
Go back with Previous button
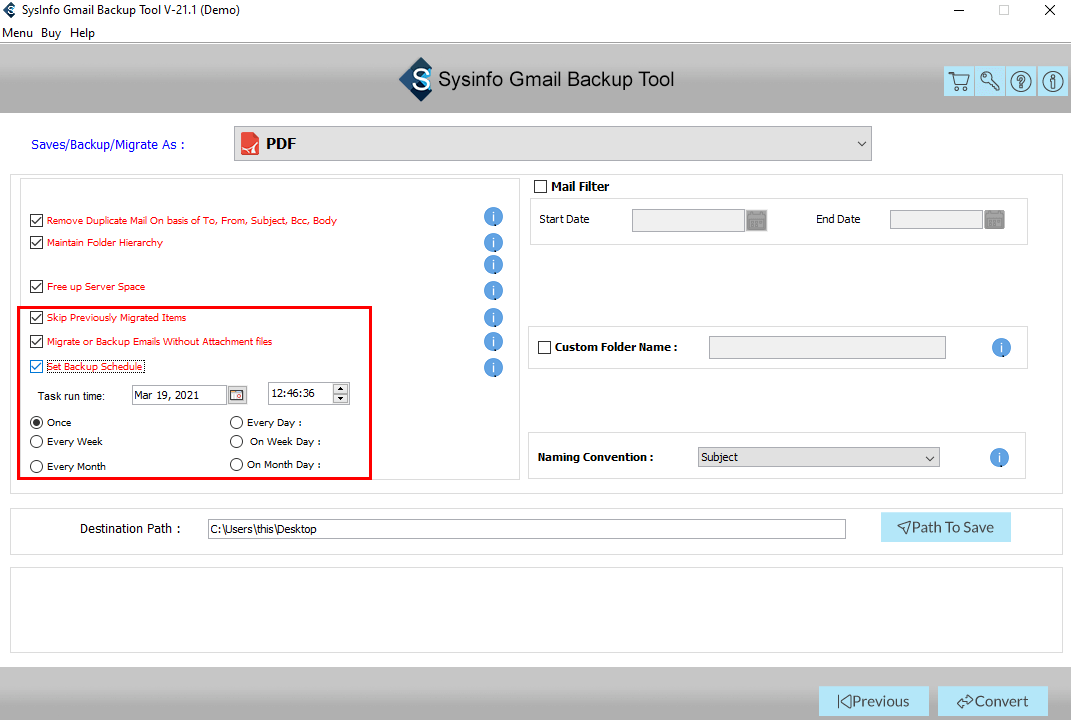click(874, 701)
